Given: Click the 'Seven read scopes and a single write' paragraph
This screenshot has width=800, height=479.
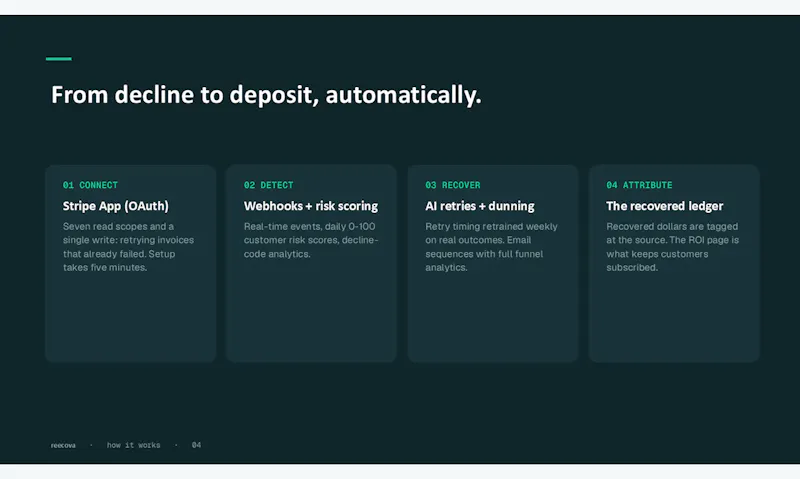Looking at the screenshot, I should point(129,247).
